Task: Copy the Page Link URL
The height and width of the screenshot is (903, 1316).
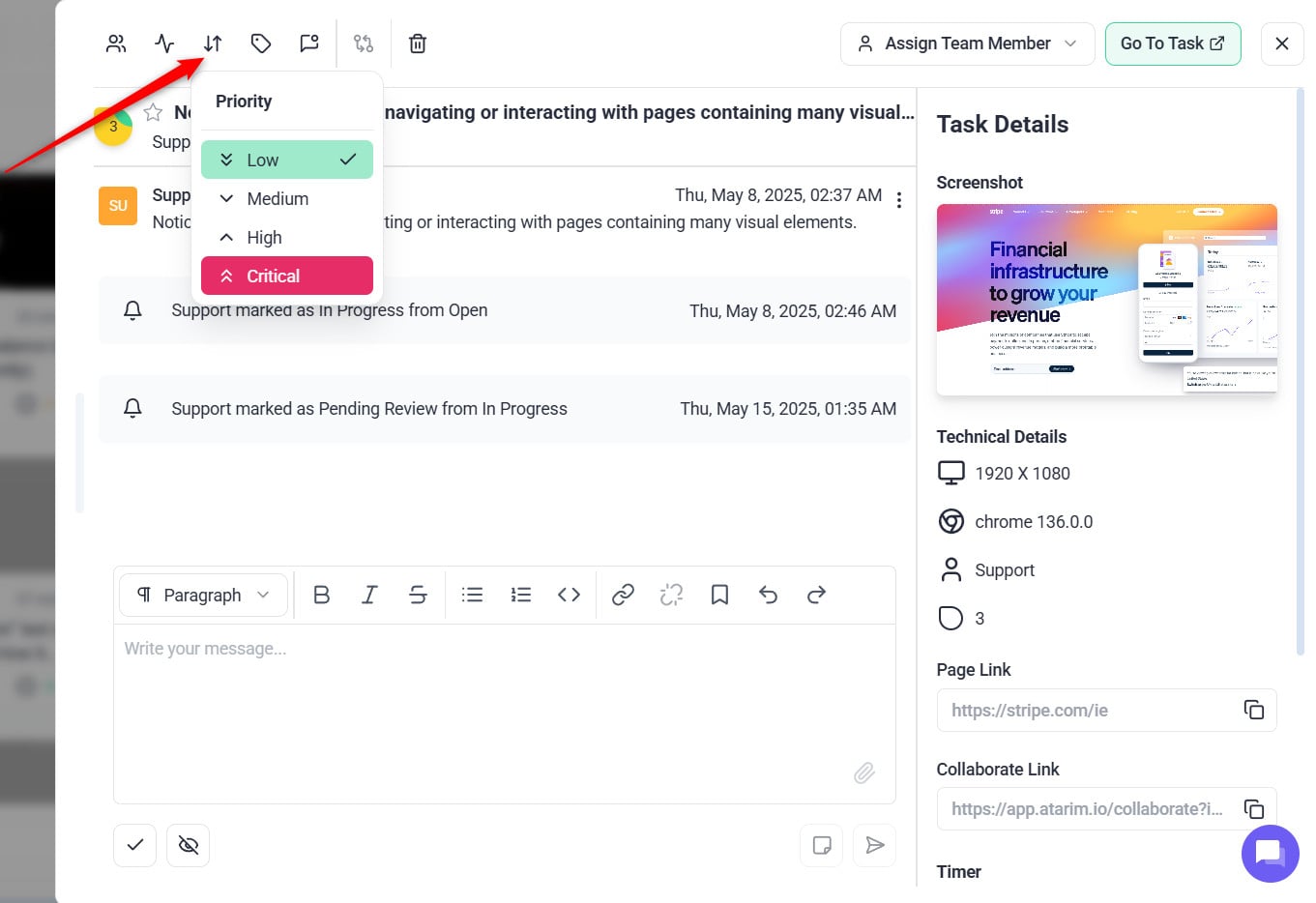Action: coord(1253,710)
